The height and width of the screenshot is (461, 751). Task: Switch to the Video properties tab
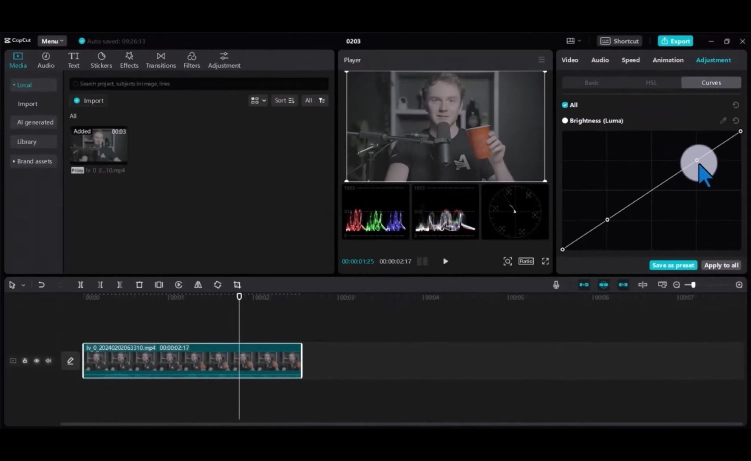pyautogui.click(x=569, y=60)
